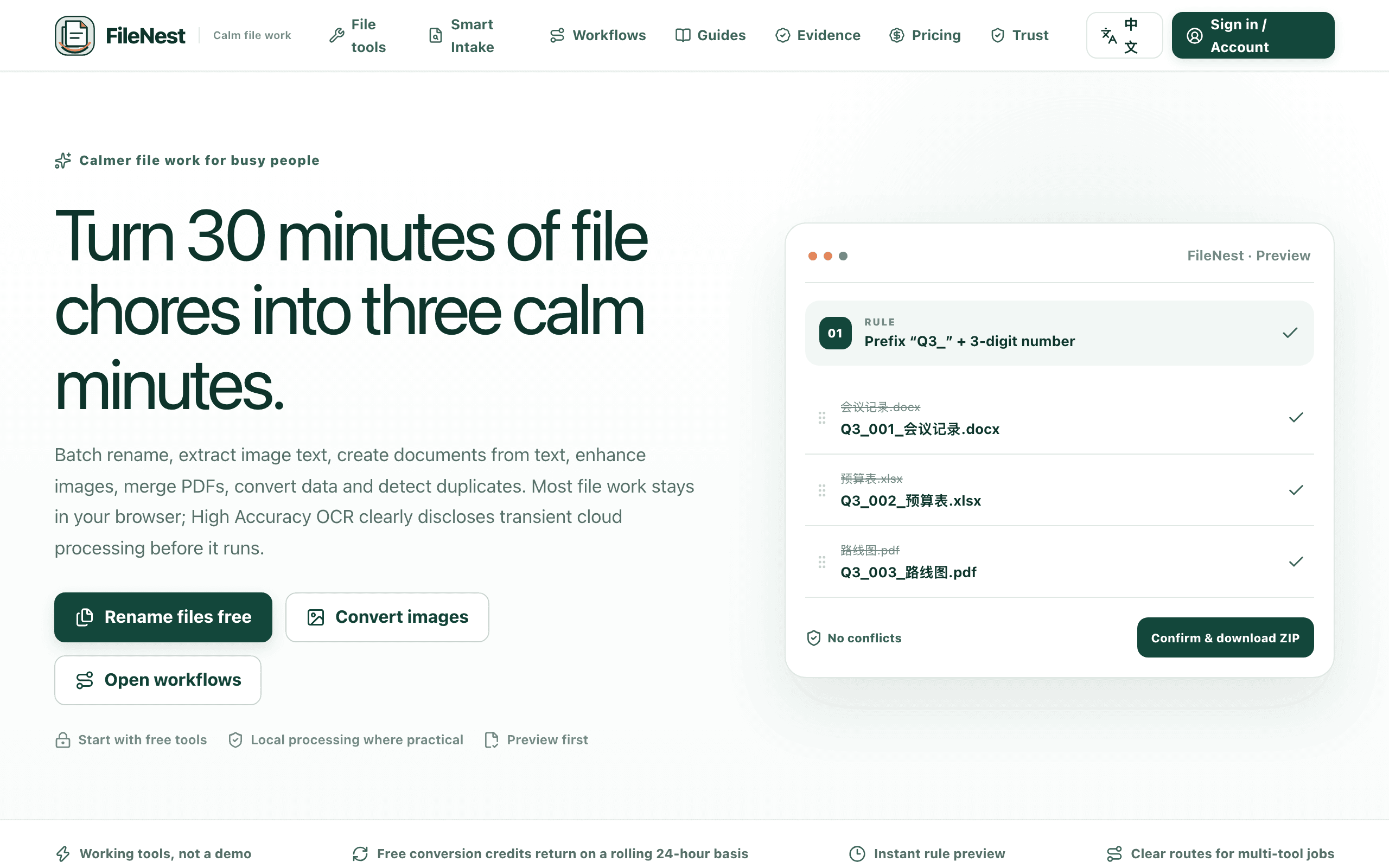The width and height of the screenshot is (1389, 868).
Task: Click the Preview first label
Action: pos(547,740)
